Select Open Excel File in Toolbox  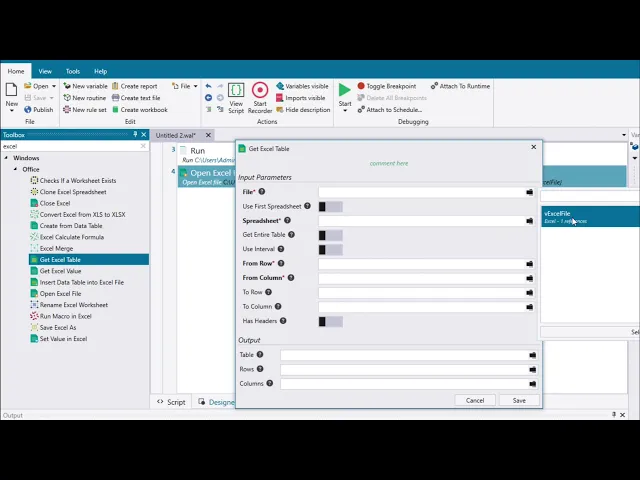pyautogui.click(x=56, y=293)
